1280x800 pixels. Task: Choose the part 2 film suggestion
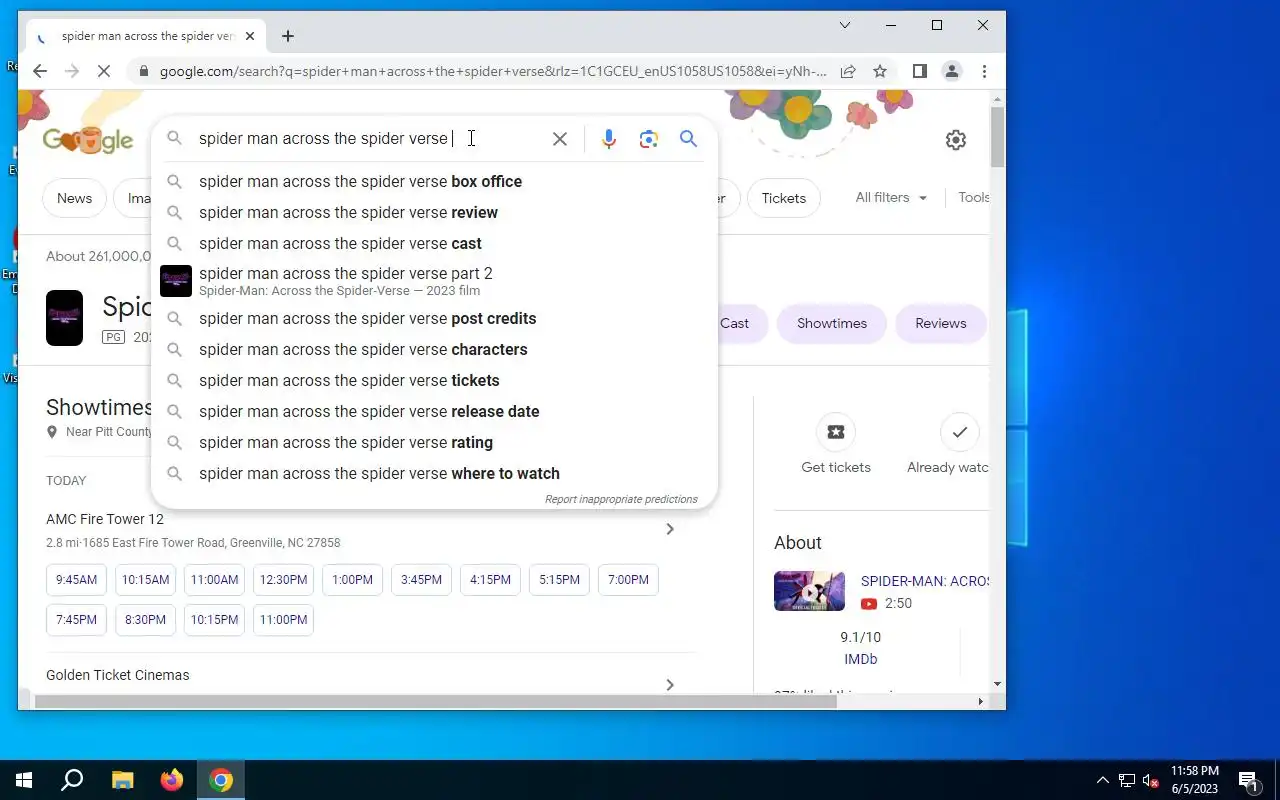(434, 281)
